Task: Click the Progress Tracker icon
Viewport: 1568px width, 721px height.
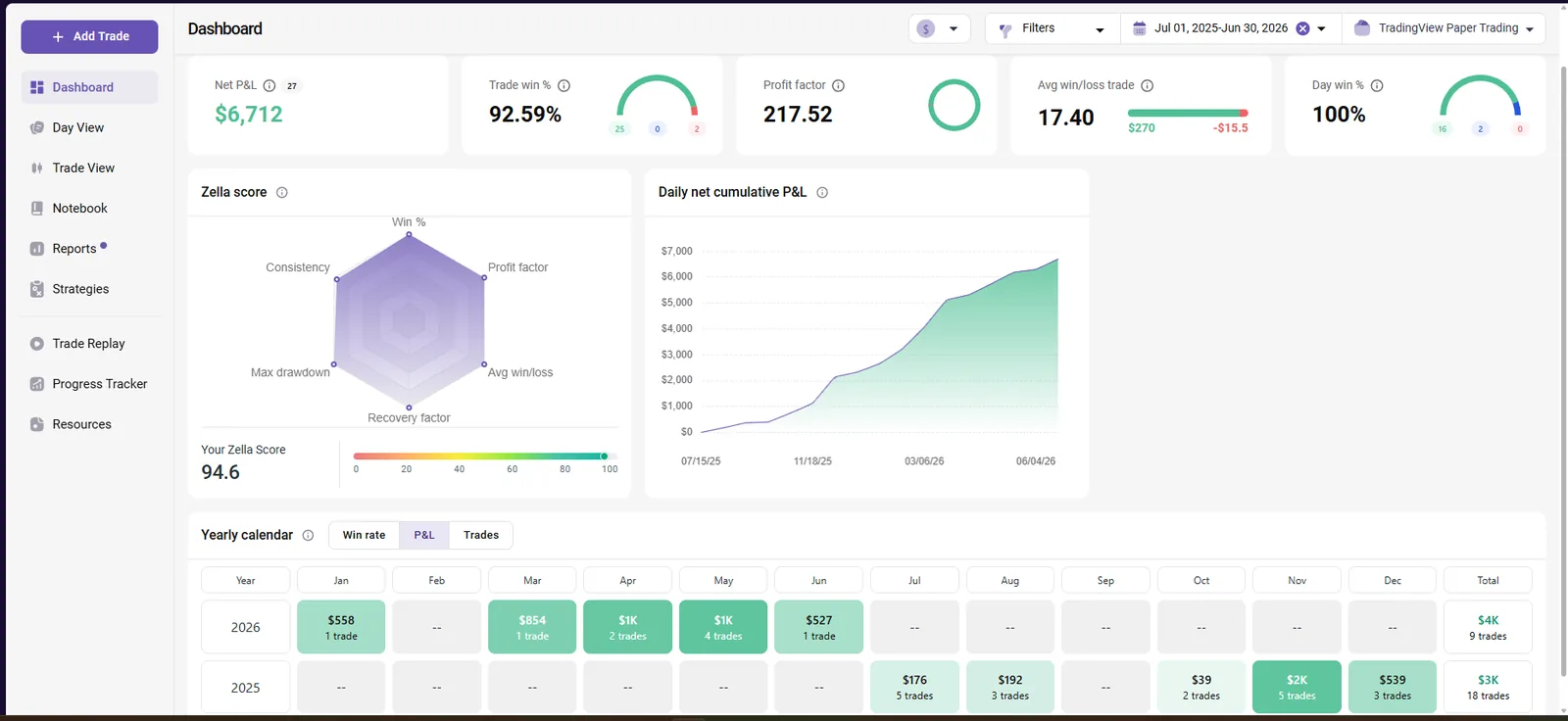Action: pos(37,384)
